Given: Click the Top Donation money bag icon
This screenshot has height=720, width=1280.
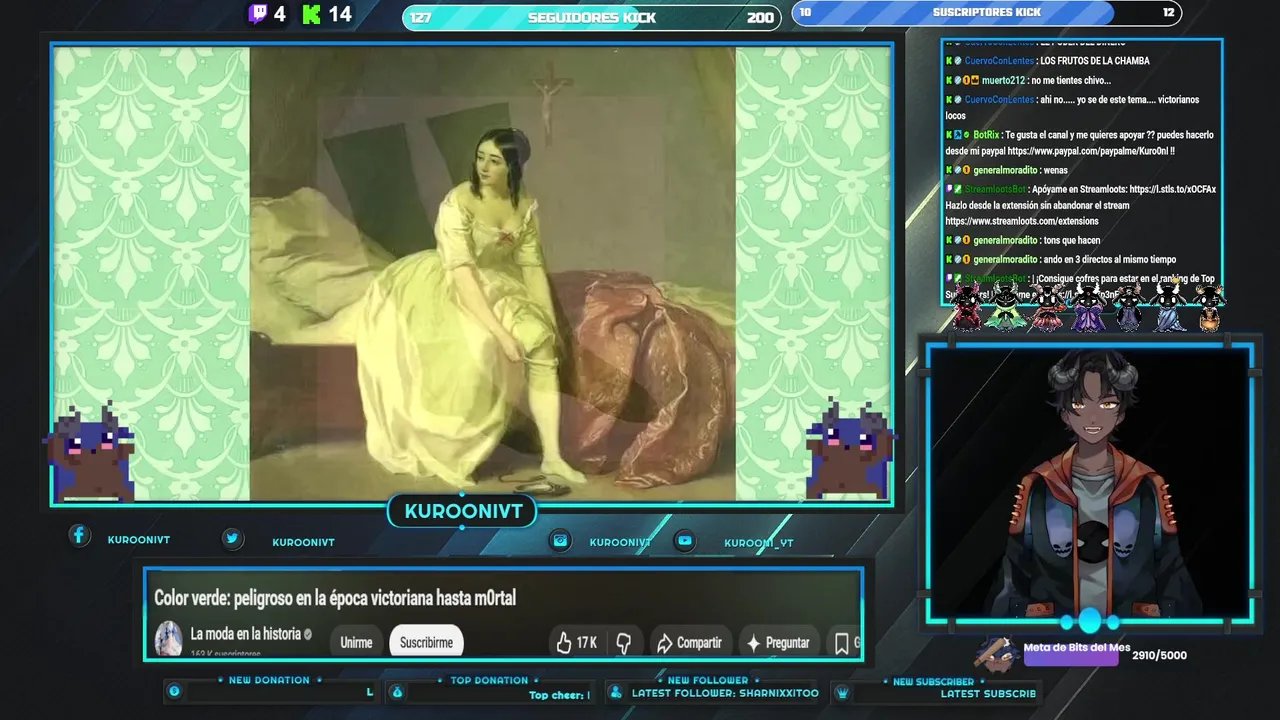Looking at the screenshot, I should click(396, 692).
